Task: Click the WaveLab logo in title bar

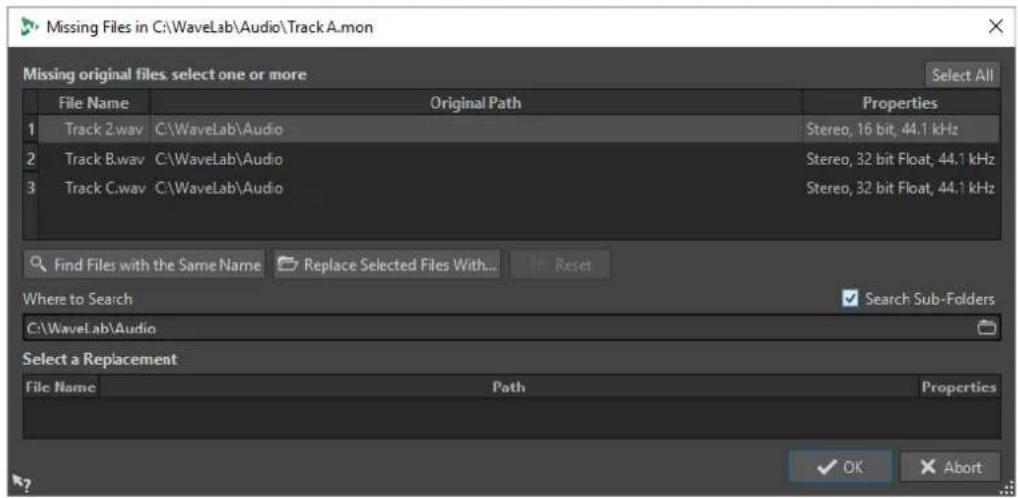Action: (28, 27)
